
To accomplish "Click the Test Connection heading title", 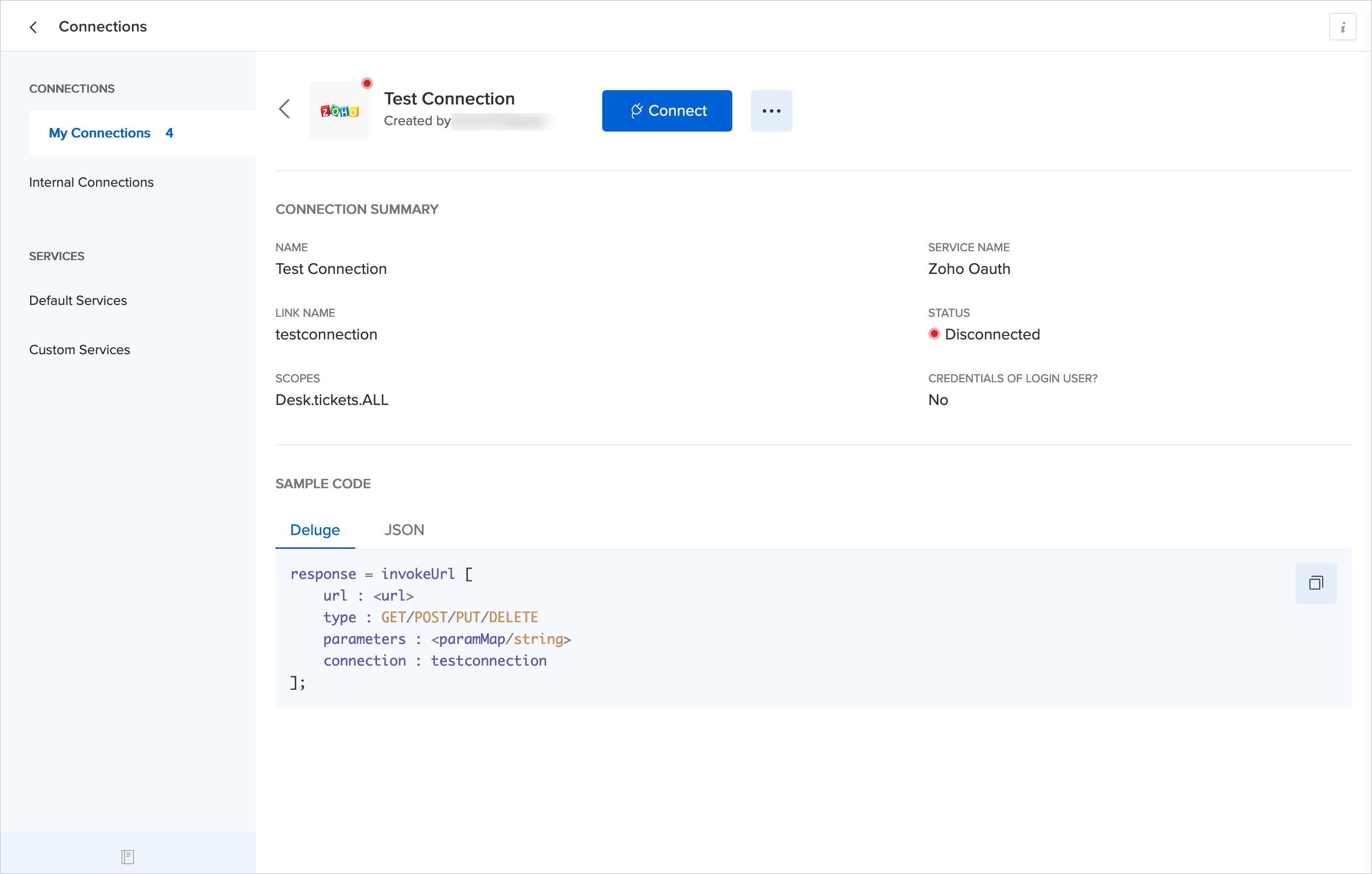I will click(449, 99).
